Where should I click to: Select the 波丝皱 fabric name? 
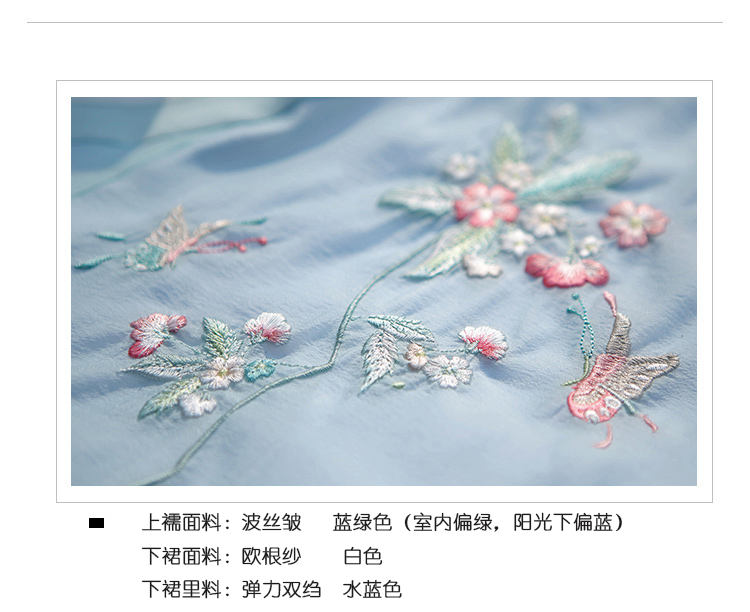pos(271,523)
